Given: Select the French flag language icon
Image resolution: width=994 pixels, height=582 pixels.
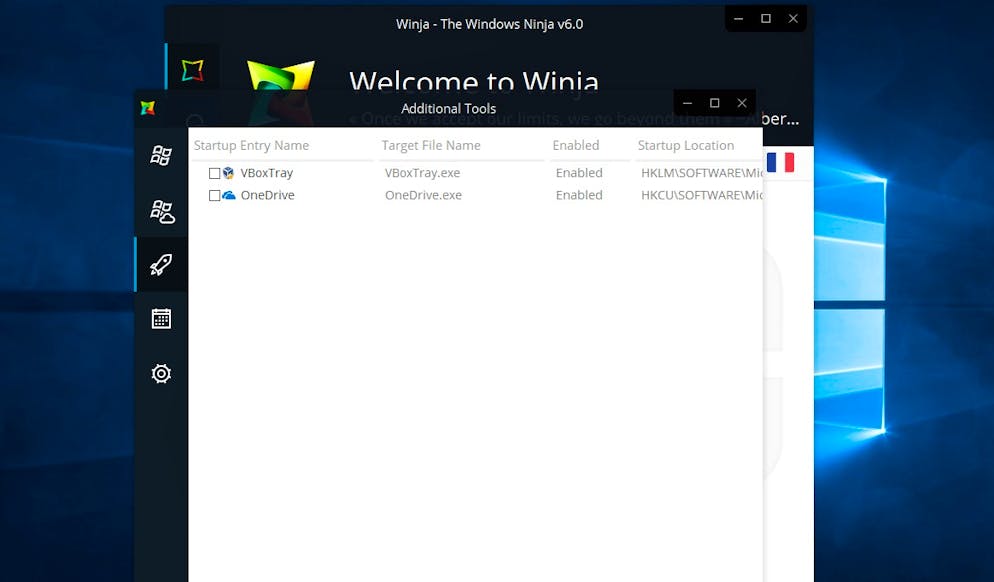Looking at the screenshot, I should point(780,162).
